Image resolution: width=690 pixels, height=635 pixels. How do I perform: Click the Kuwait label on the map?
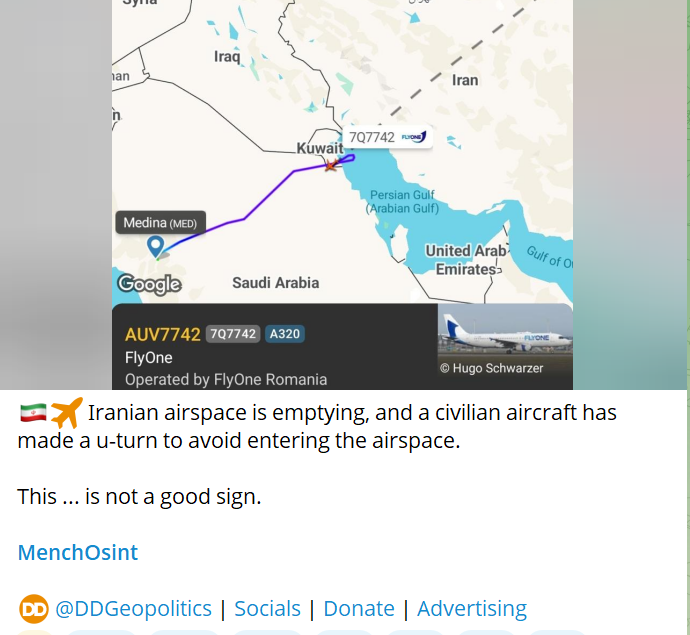tap(319, 148)
